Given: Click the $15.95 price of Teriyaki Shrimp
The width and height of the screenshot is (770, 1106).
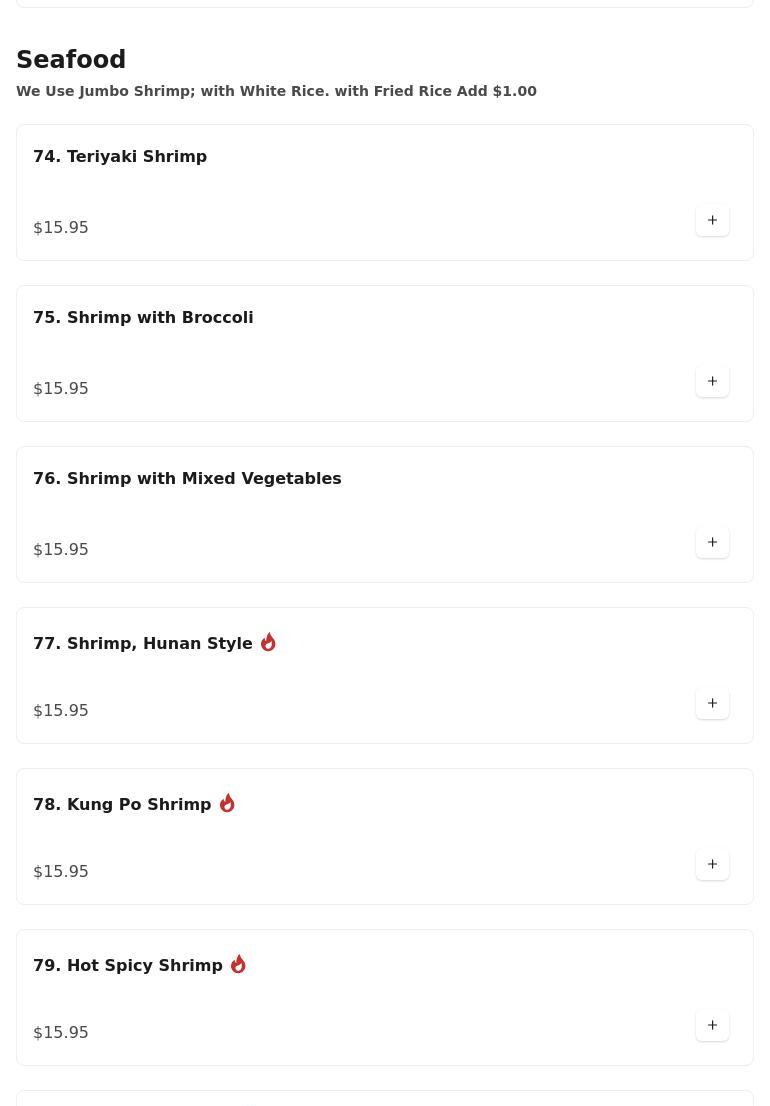Looking at the screenshot, I should pos(61,228).
